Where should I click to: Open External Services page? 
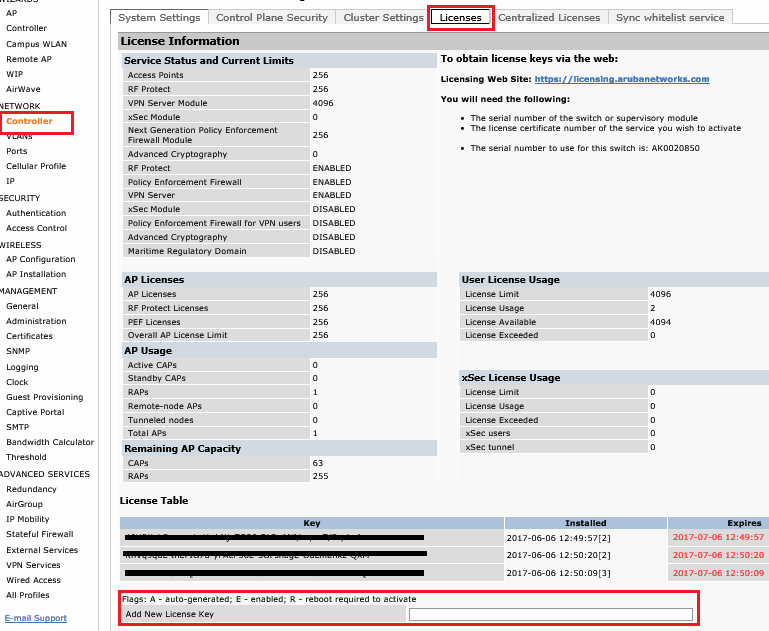click(42, 550)
